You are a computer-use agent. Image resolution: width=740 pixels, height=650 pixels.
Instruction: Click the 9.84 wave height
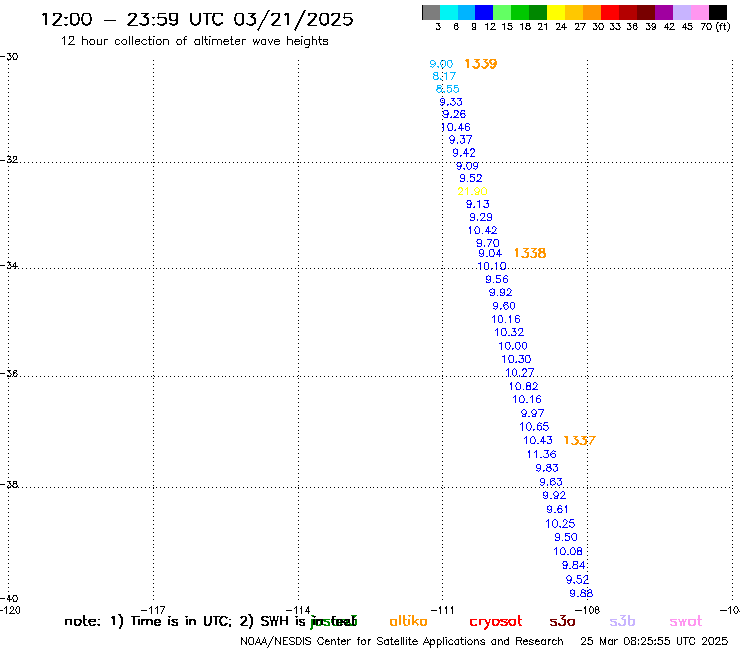pos(573,565)
